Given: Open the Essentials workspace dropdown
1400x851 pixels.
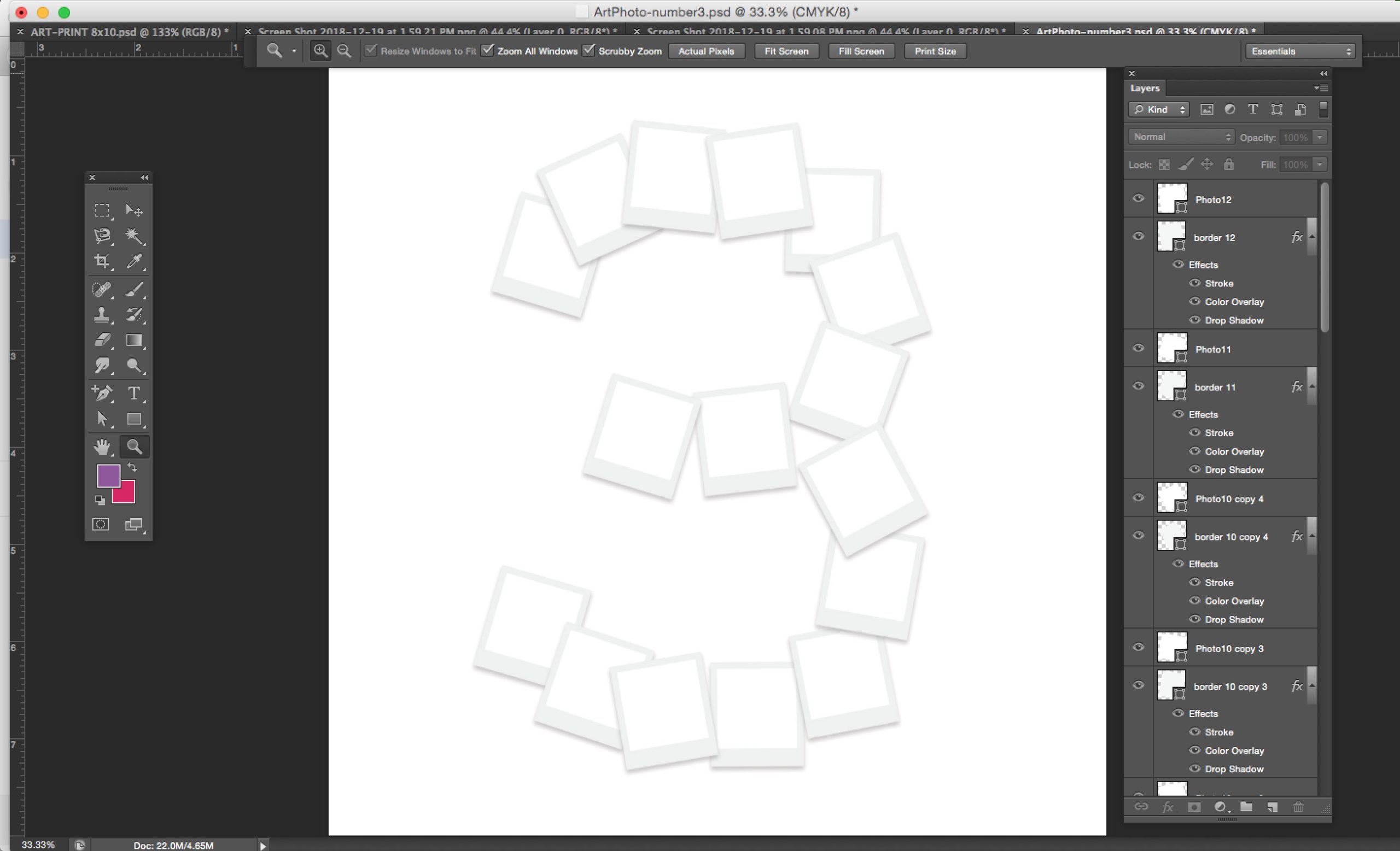Looking at the screenshot, I should tap(1300, 51).
